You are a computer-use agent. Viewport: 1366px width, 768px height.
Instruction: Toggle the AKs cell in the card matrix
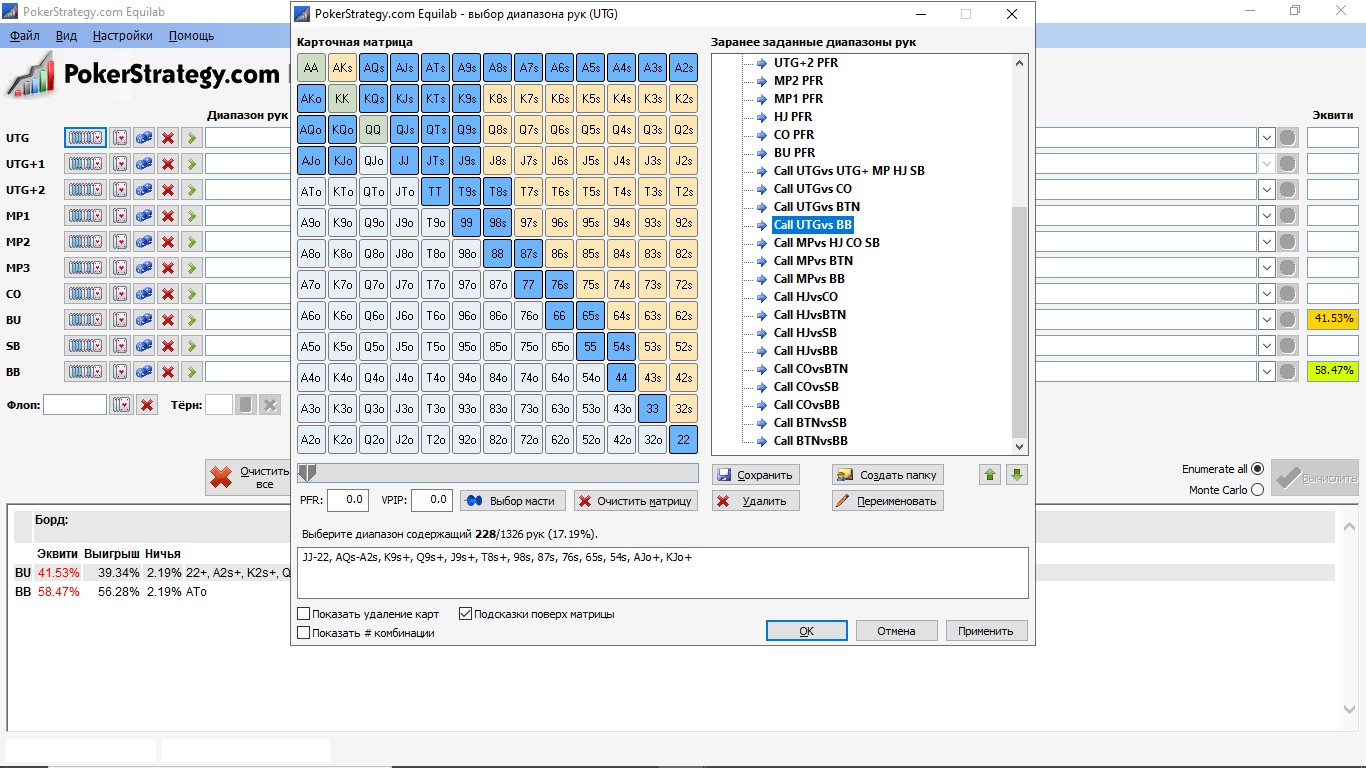click(x=342, y=68)
